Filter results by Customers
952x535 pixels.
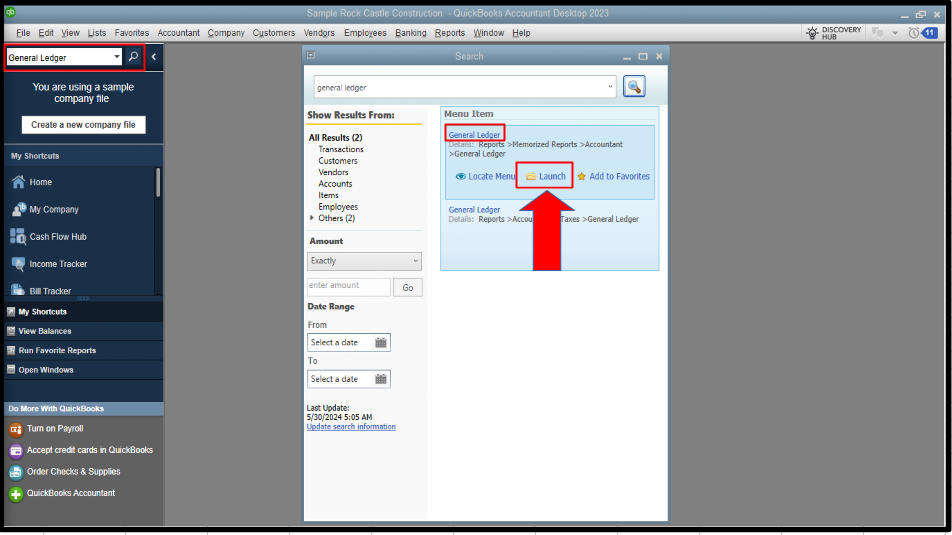click(338, 160)
